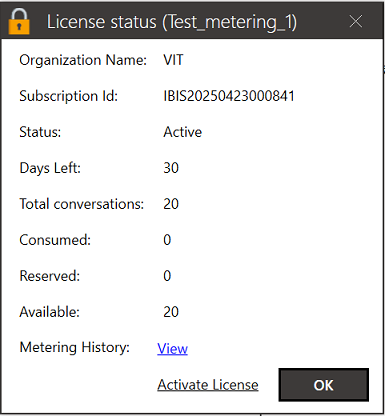The height and width of the screenshot is (416, 385).
Task: Click the Days Left label
Action: click(x=50, y=168)
